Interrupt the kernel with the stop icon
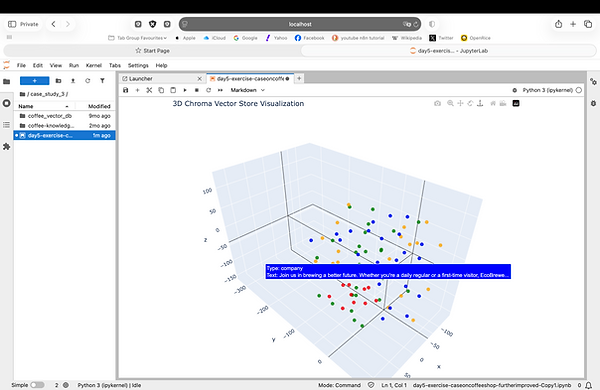Image resolution: width=600 pixels, height=390 pixels. [x=197, y=90]
